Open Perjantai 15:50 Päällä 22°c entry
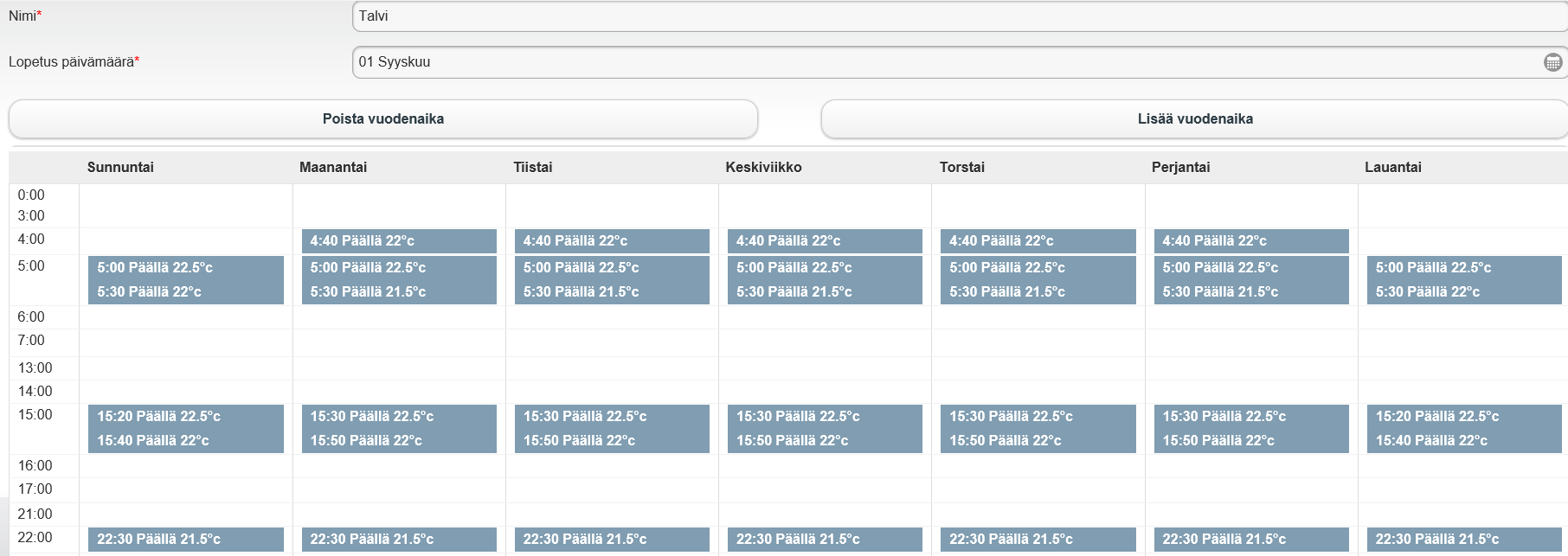This screenshot has width=1568, height=556. (x=1251, y=441)
